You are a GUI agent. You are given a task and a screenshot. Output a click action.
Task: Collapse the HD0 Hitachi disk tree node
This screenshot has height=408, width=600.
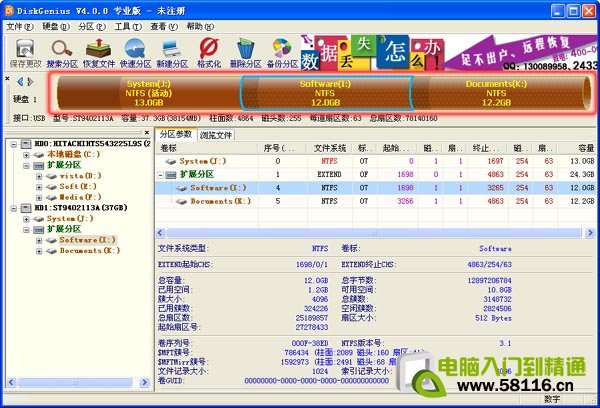click(x=10, y=145)
